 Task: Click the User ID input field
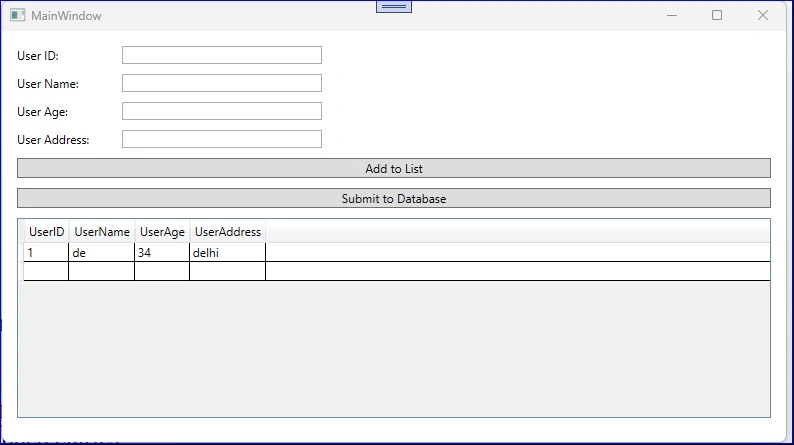(221, 55)
